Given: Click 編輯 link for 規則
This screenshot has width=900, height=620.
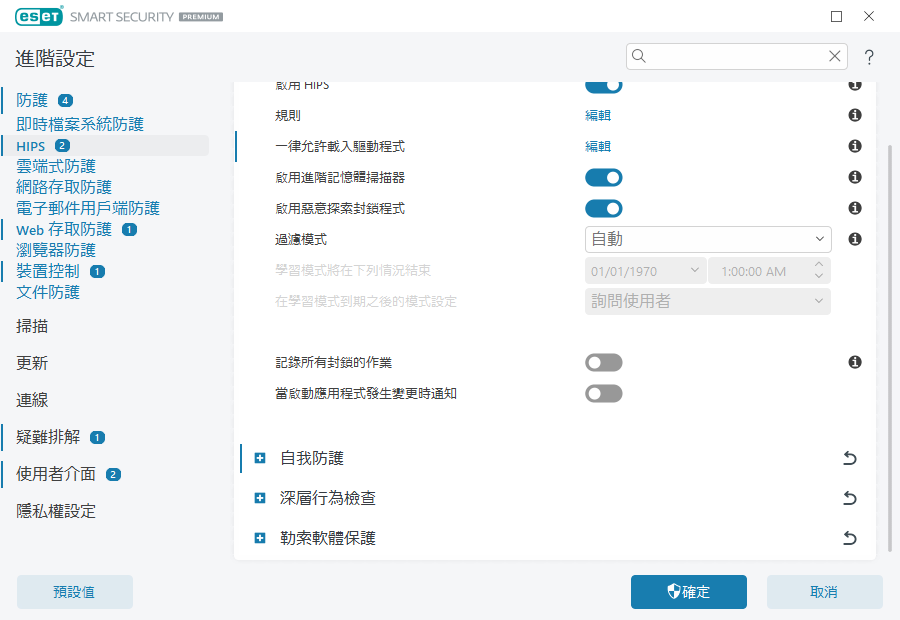Looking at the screenshot, I should pos(598,115).
